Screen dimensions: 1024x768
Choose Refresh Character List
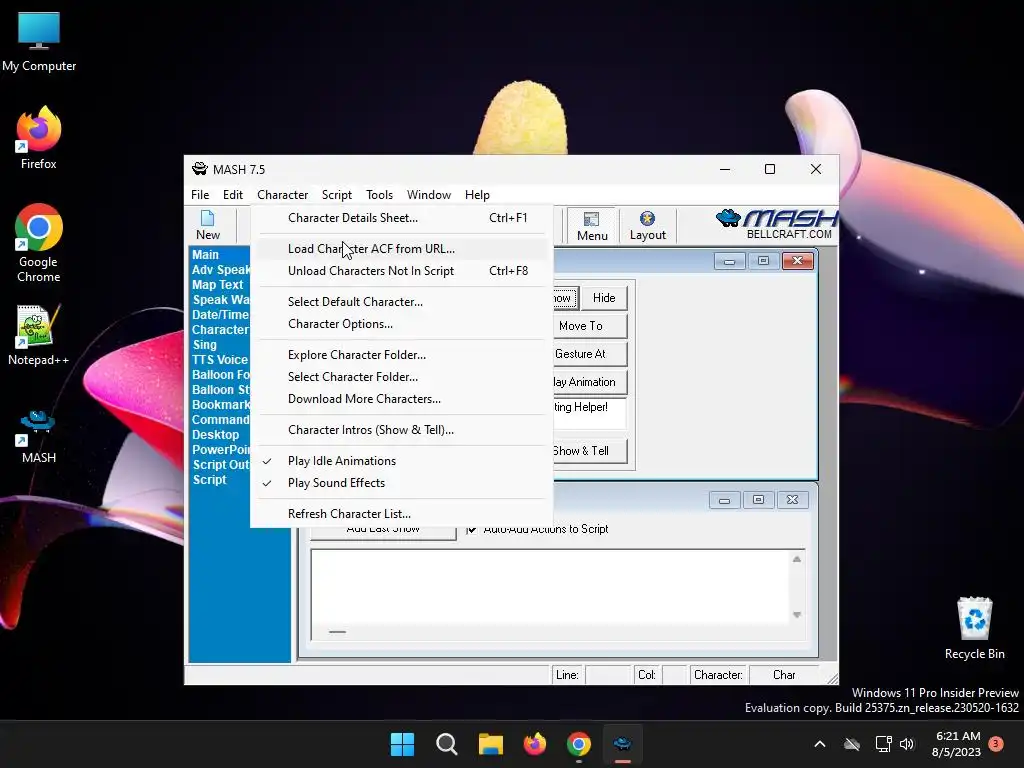tap(401, 514)
